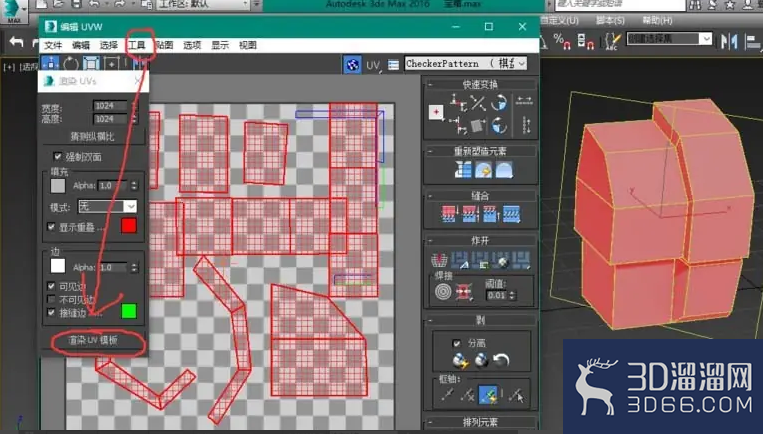
Task: Open the 文件 menu in Edit UVW
Action: click(x=53, y=45)
